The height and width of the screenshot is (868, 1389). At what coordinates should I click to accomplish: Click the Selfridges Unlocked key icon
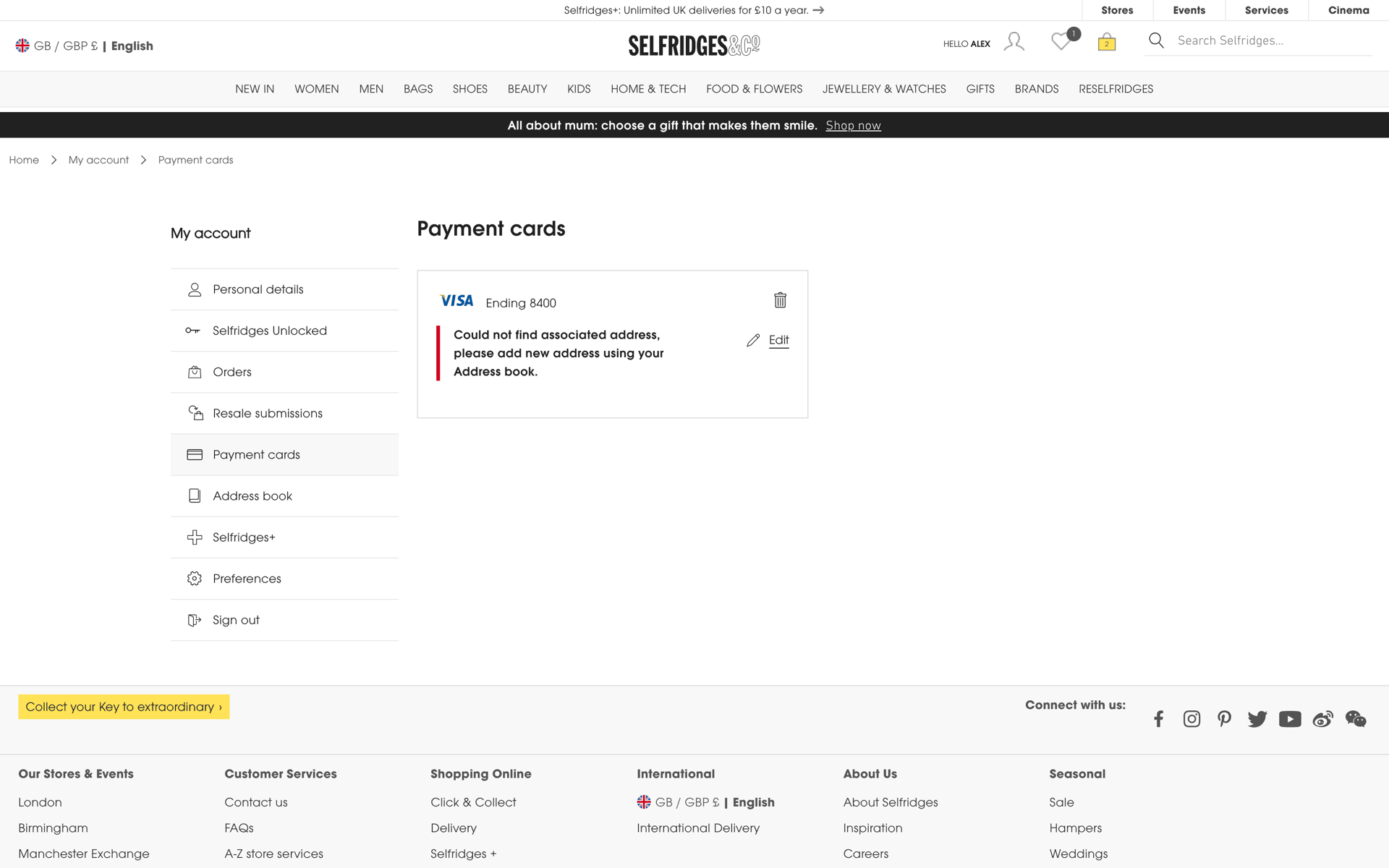tap(192, 331)
